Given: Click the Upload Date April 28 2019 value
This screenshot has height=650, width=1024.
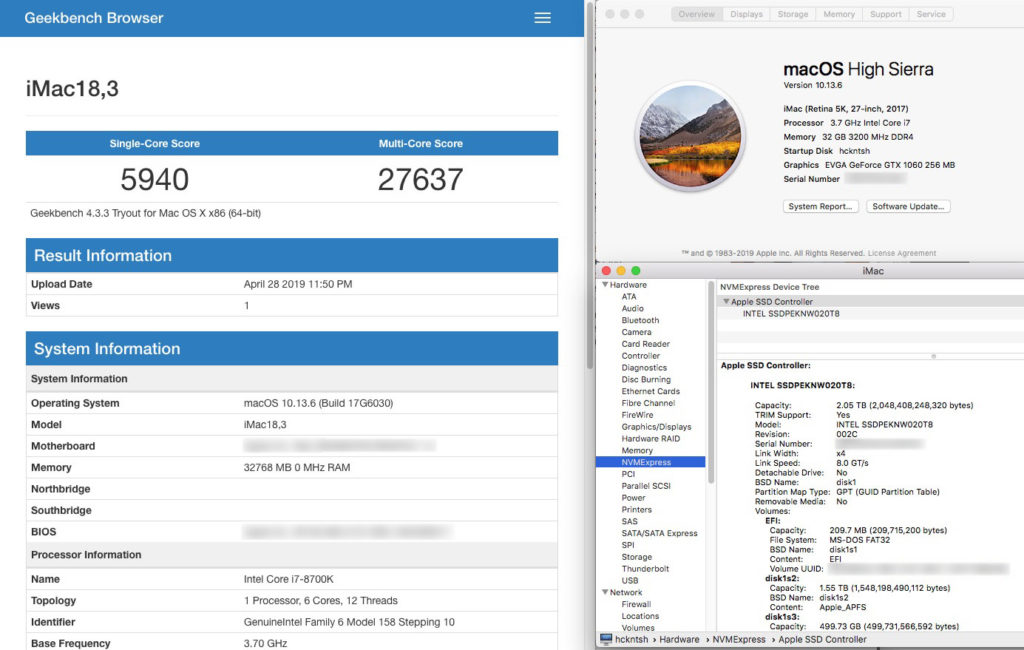Looking at the screenshot, I should (298, 284).
